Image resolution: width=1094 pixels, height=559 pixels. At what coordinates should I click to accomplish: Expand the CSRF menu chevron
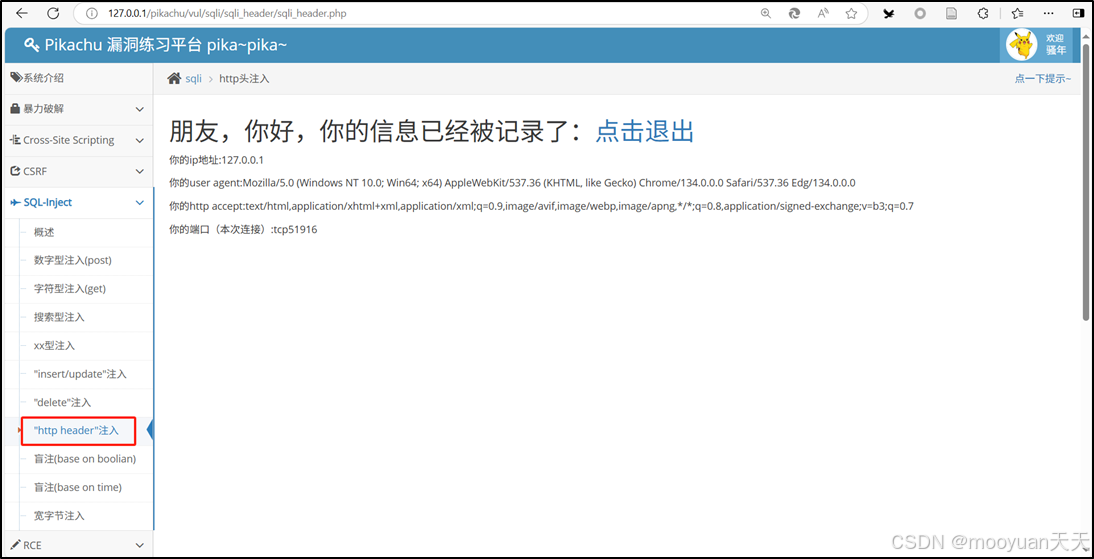[x=140, y=171]
